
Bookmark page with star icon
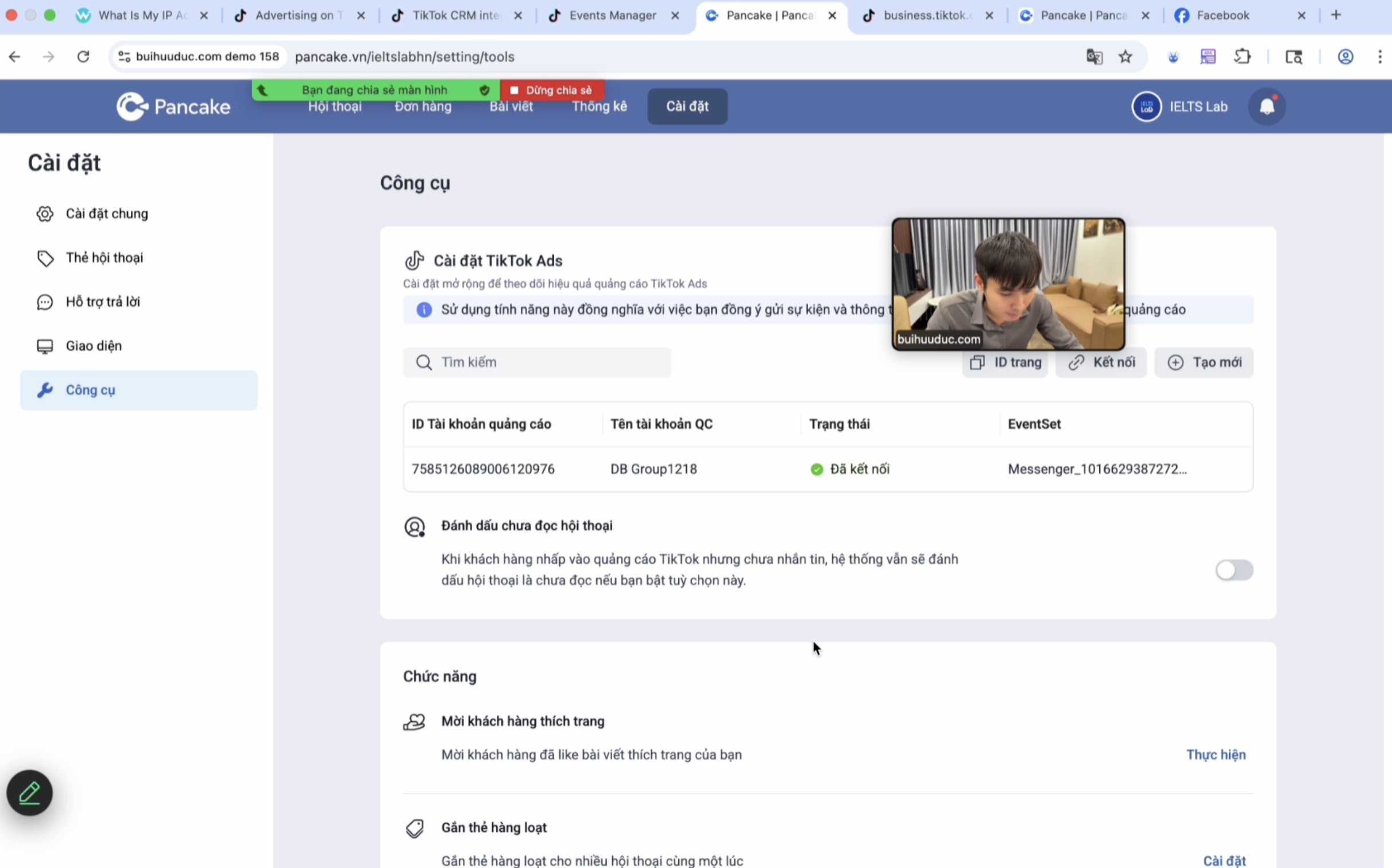[1125, 57]
